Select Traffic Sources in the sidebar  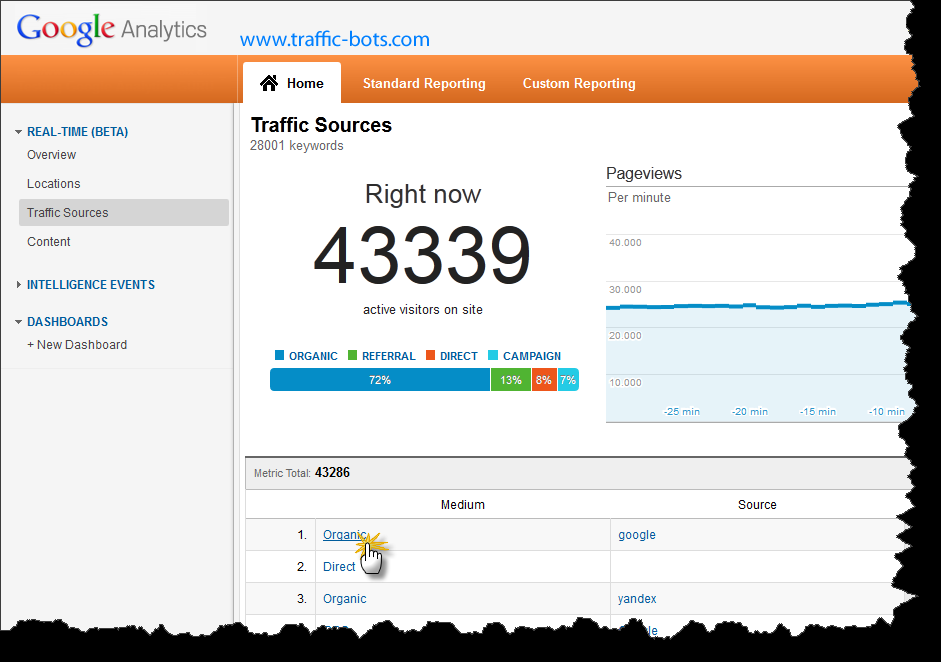pyautogui.click(x=68, y=213)
